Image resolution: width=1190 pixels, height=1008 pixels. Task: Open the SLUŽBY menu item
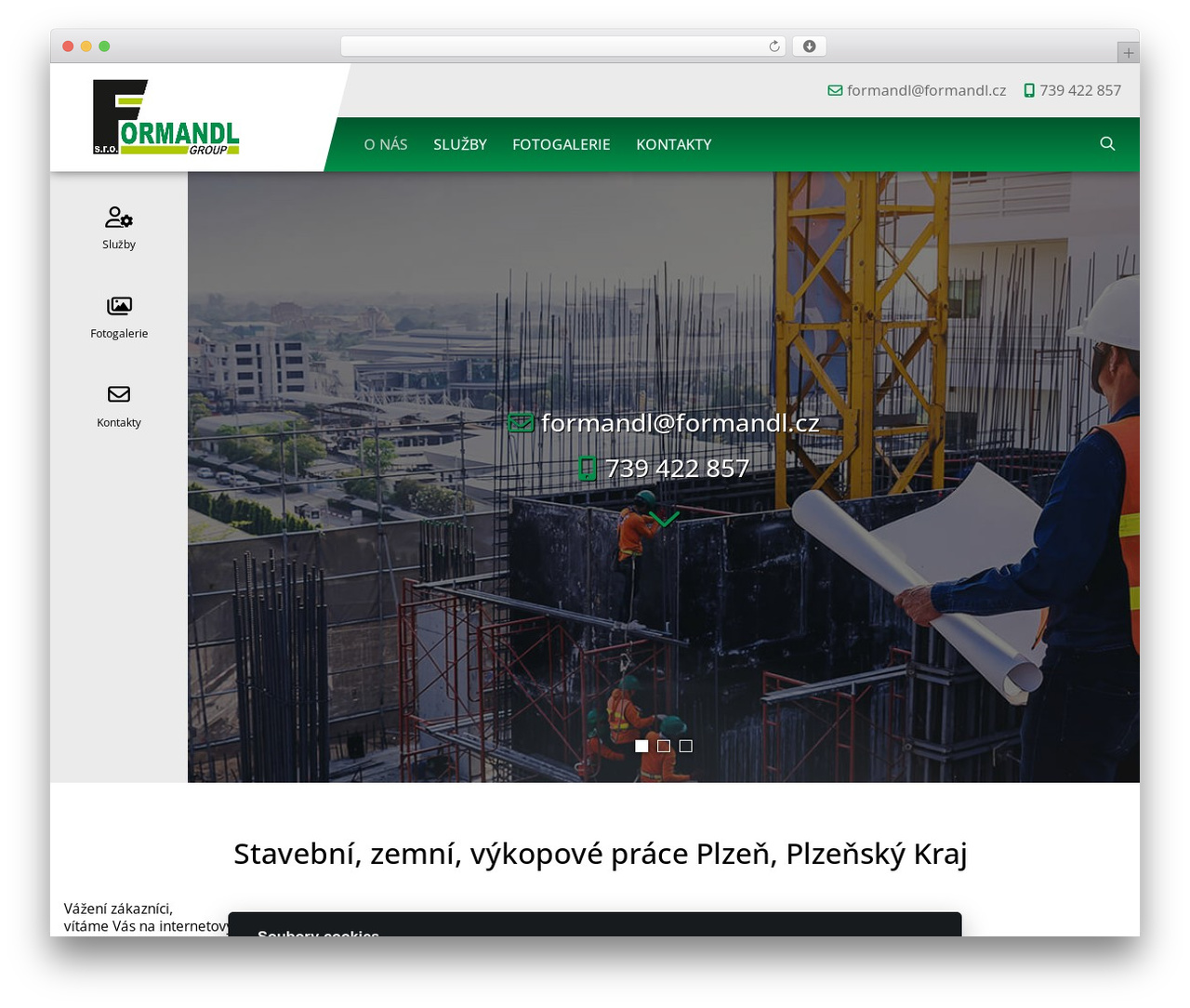[460, 144]
